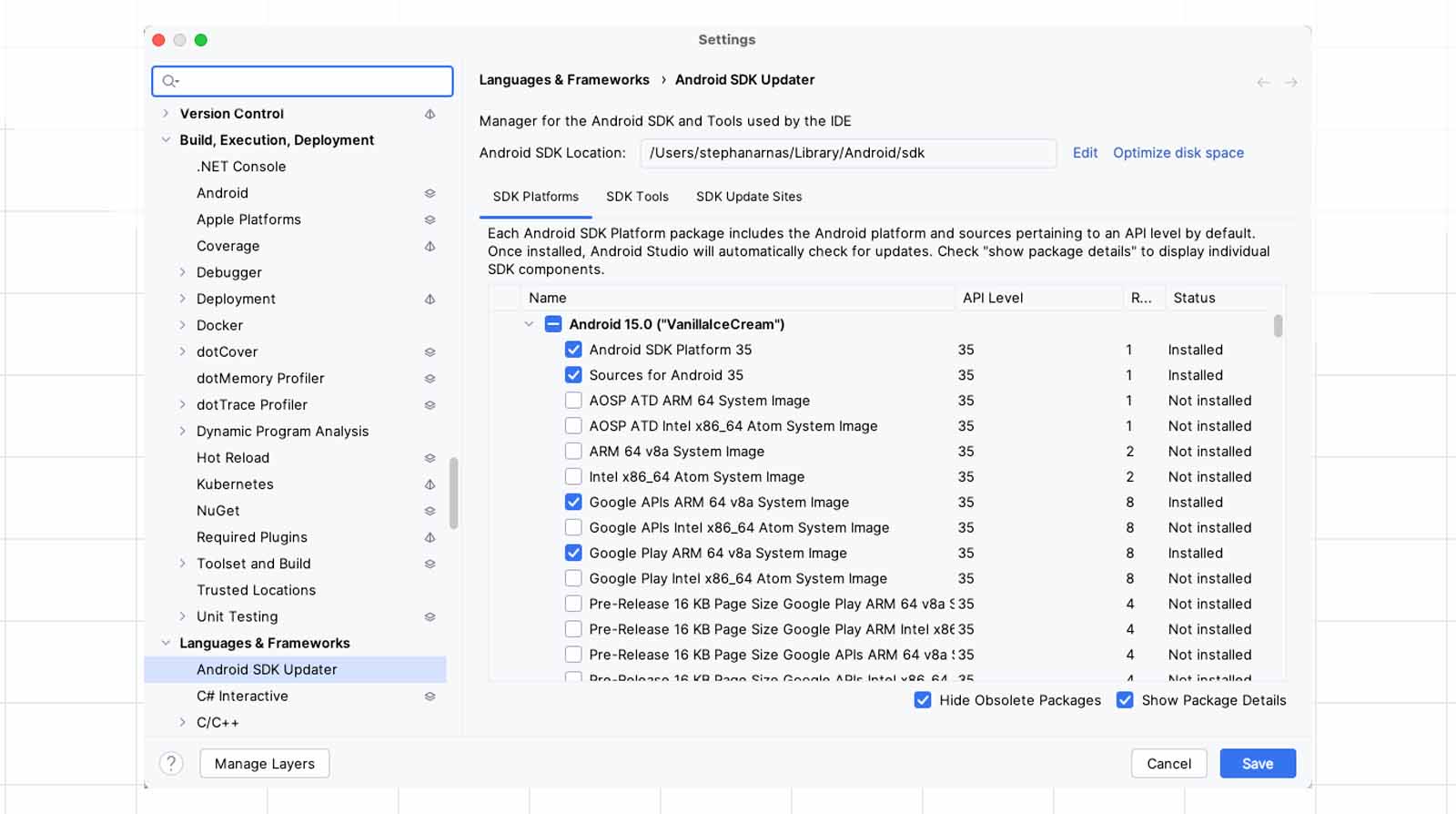The height and width of the screenshot is (814, 1456).
Task: Click the layer icon beside Hot Reload
Action: click(430, 458)
